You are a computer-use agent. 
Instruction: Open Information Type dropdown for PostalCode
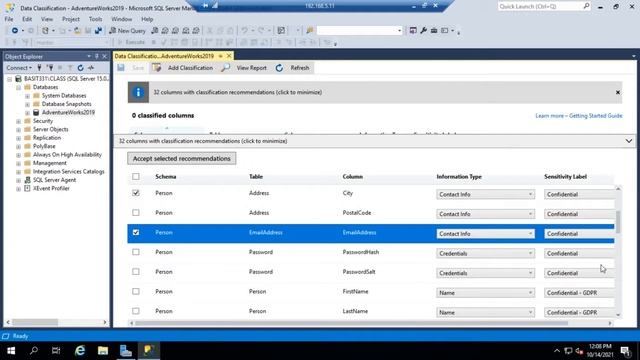[x=485, y=214]
